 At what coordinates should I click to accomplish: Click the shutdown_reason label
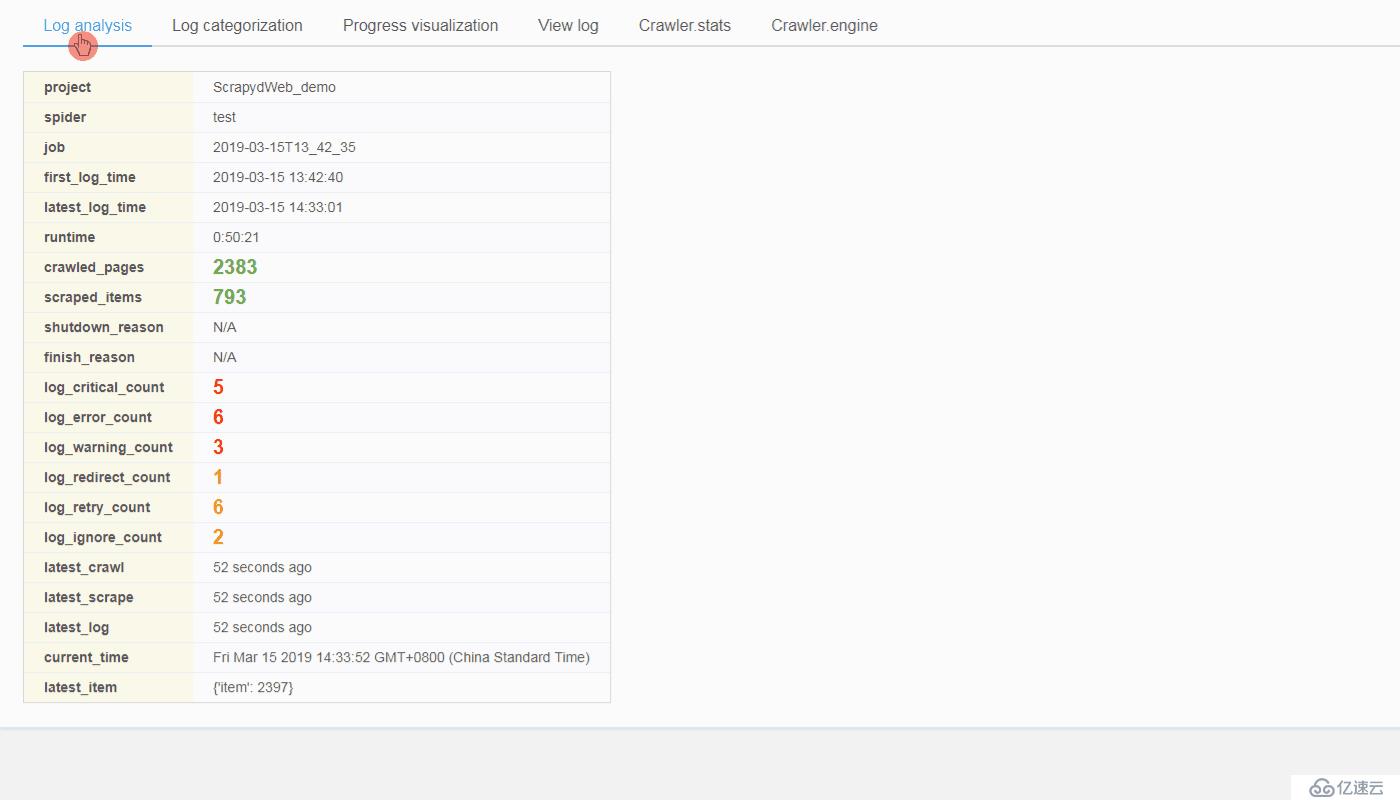point(104,327)
